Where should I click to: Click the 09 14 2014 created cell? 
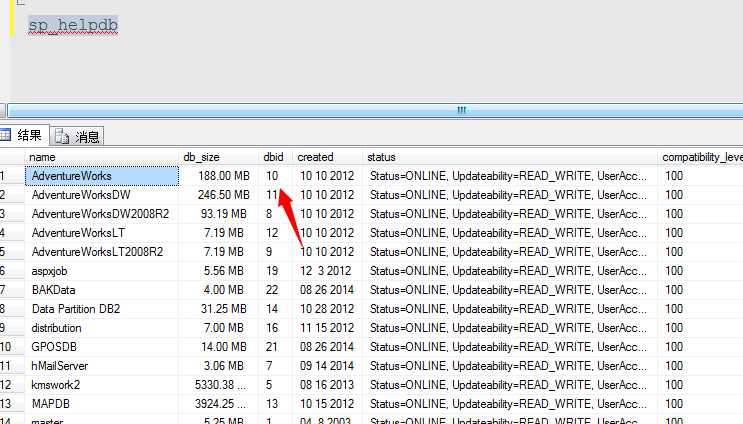click(327, 366)
